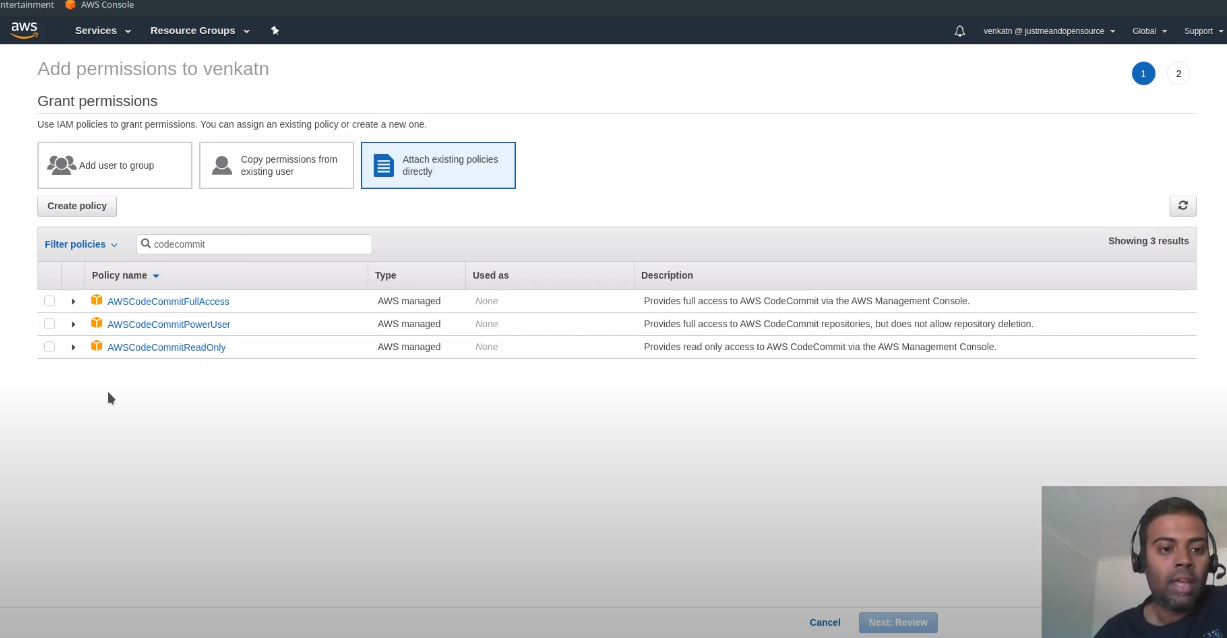
Task: Click the AWS Console browser tab
Action: 100,5
